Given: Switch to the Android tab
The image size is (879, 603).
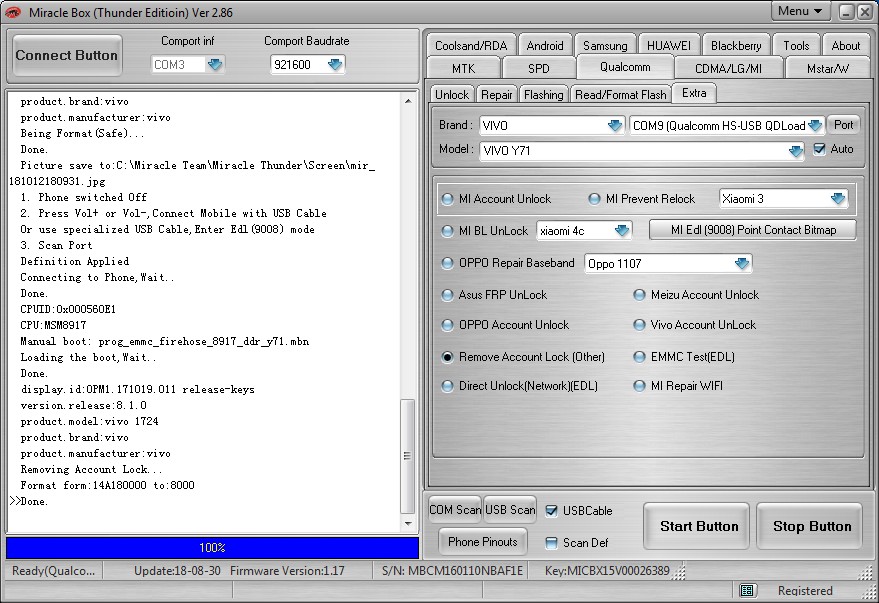Looking at the screenshot, I should click(x=544, y=45).
